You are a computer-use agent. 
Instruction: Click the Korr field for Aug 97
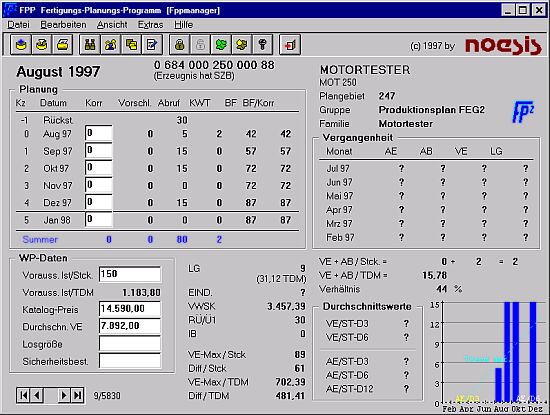(x=99, y=133)
